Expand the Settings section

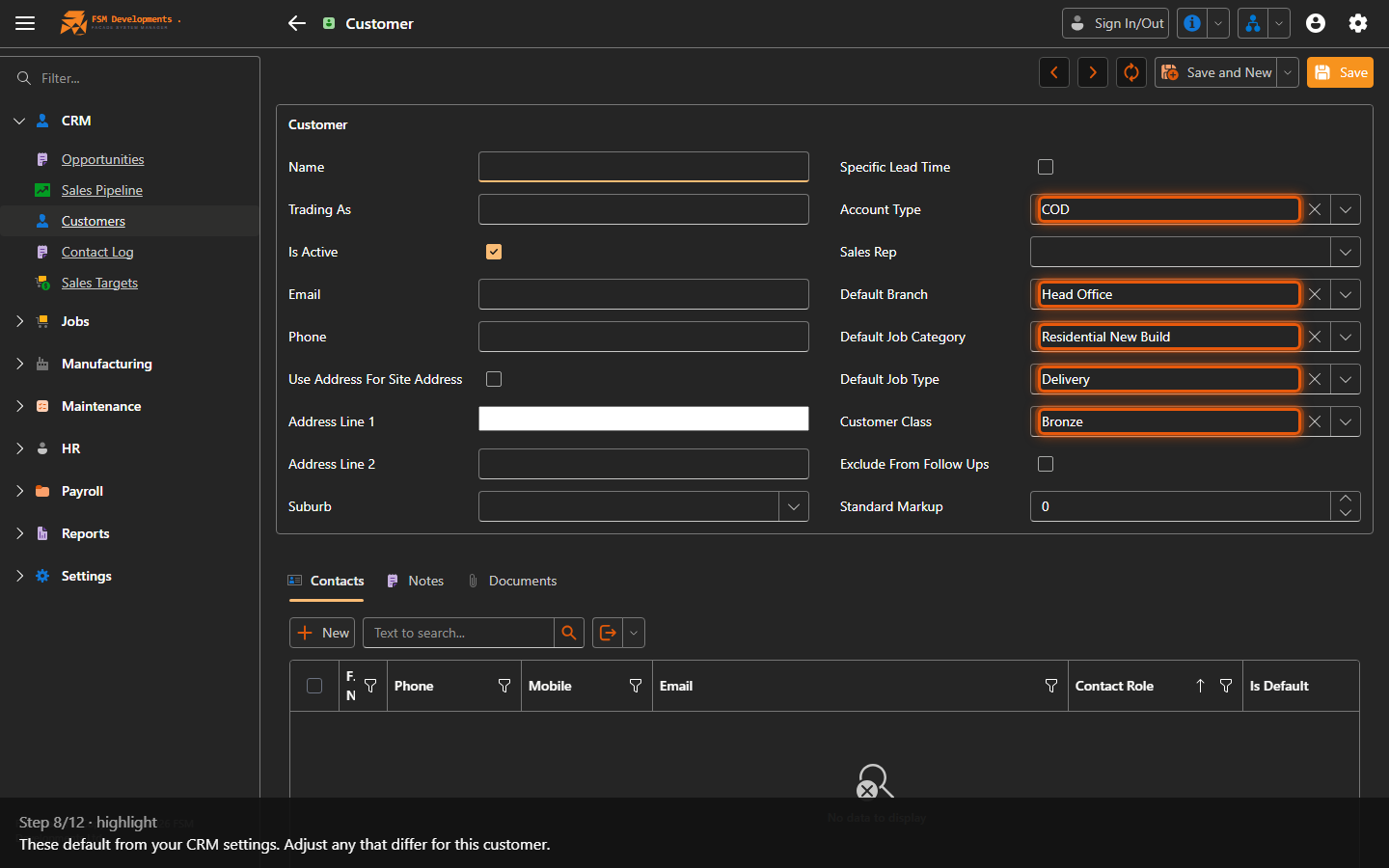click(19, 576)
